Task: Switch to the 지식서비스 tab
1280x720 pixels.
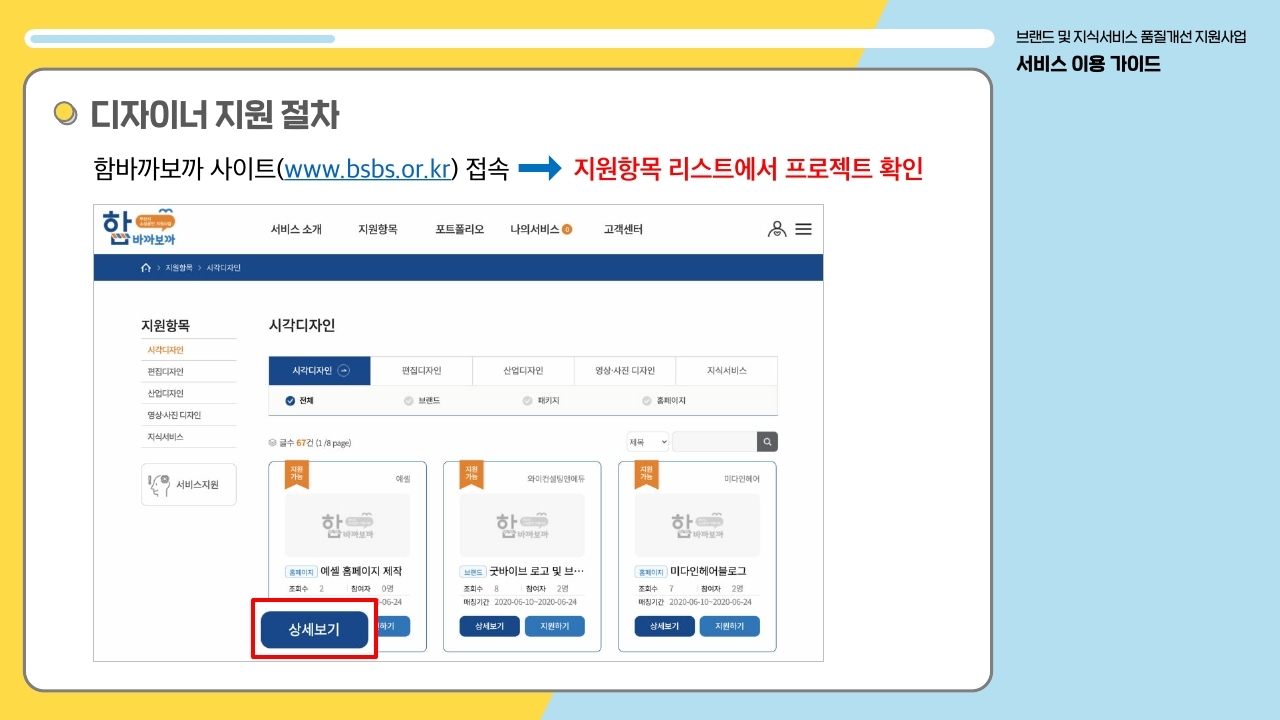Action: (727, 371)
